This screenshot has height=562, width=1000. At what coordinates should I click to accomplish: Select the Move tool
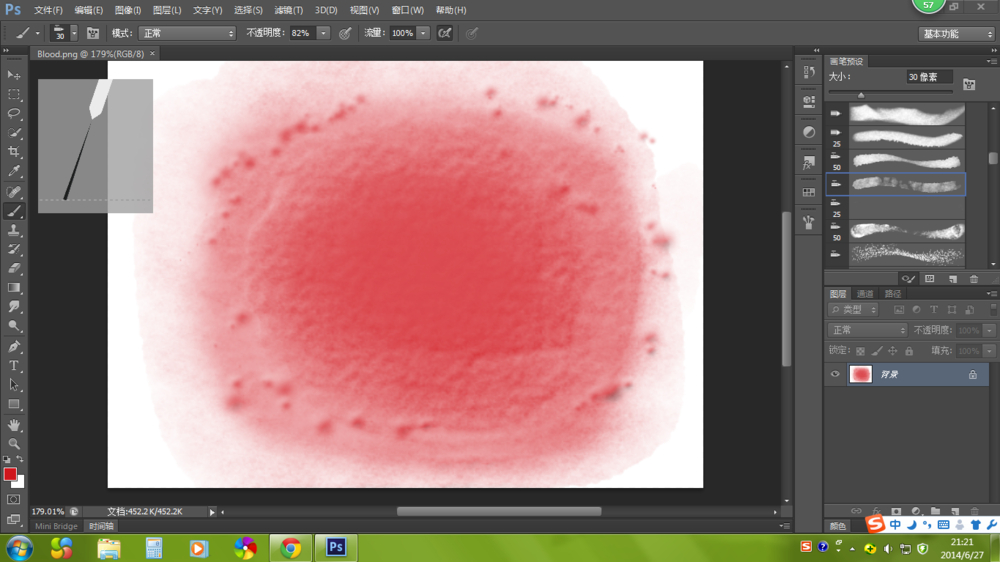(14, 75)
